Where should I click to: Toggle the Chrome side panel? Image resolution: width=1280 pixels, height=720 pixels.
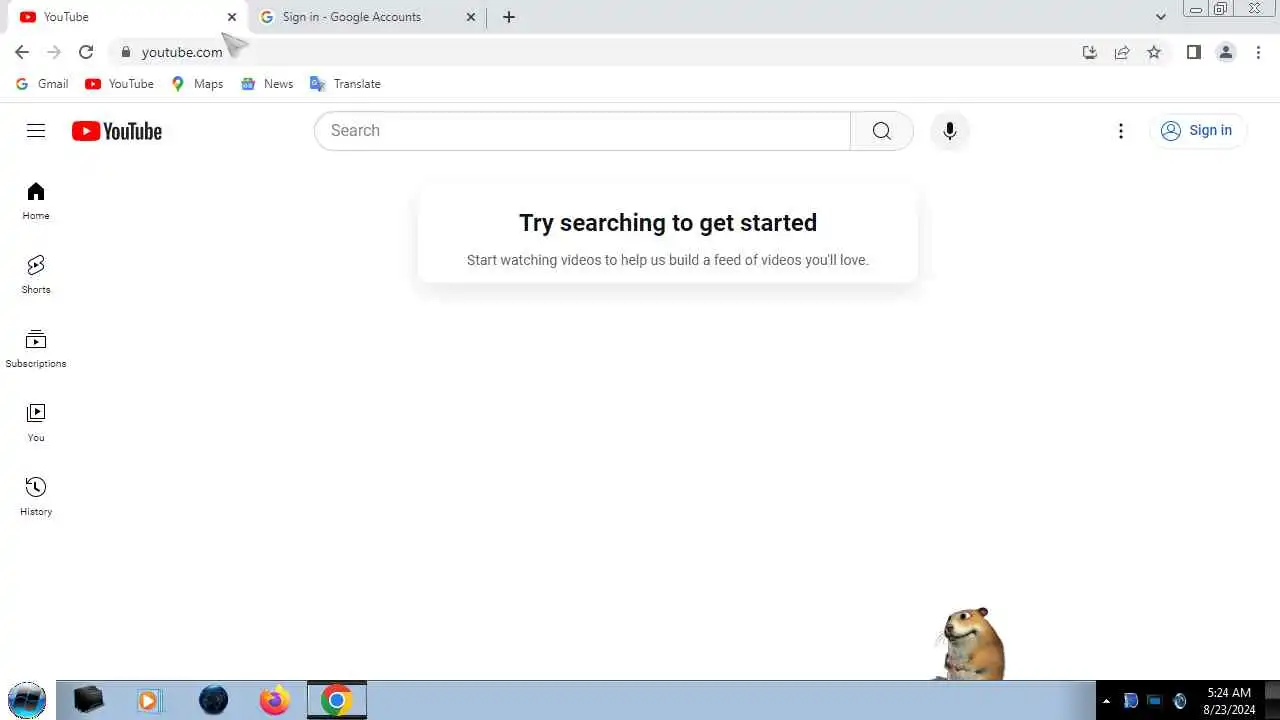pos(1193,52)
